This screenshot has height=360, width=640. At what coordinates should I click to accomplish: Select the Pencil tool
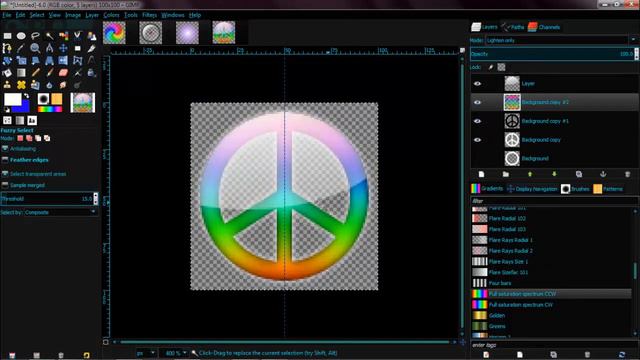pyautogui.click(x=35, y=73)
